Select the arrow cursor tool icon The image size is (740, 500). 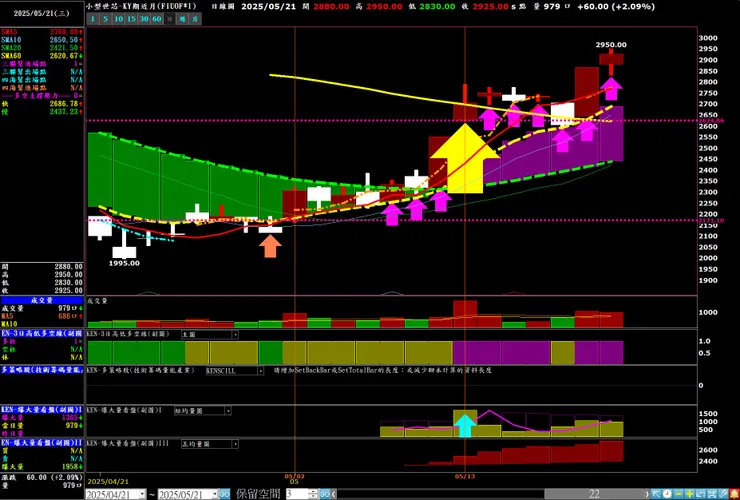coord(656,494)
